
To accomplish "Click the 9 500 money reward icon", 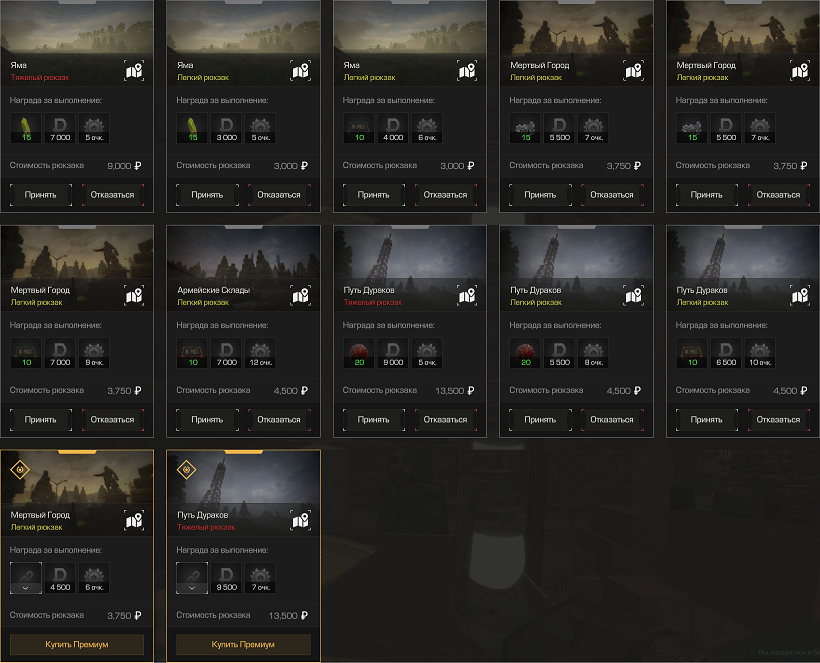I will point(226,578).
